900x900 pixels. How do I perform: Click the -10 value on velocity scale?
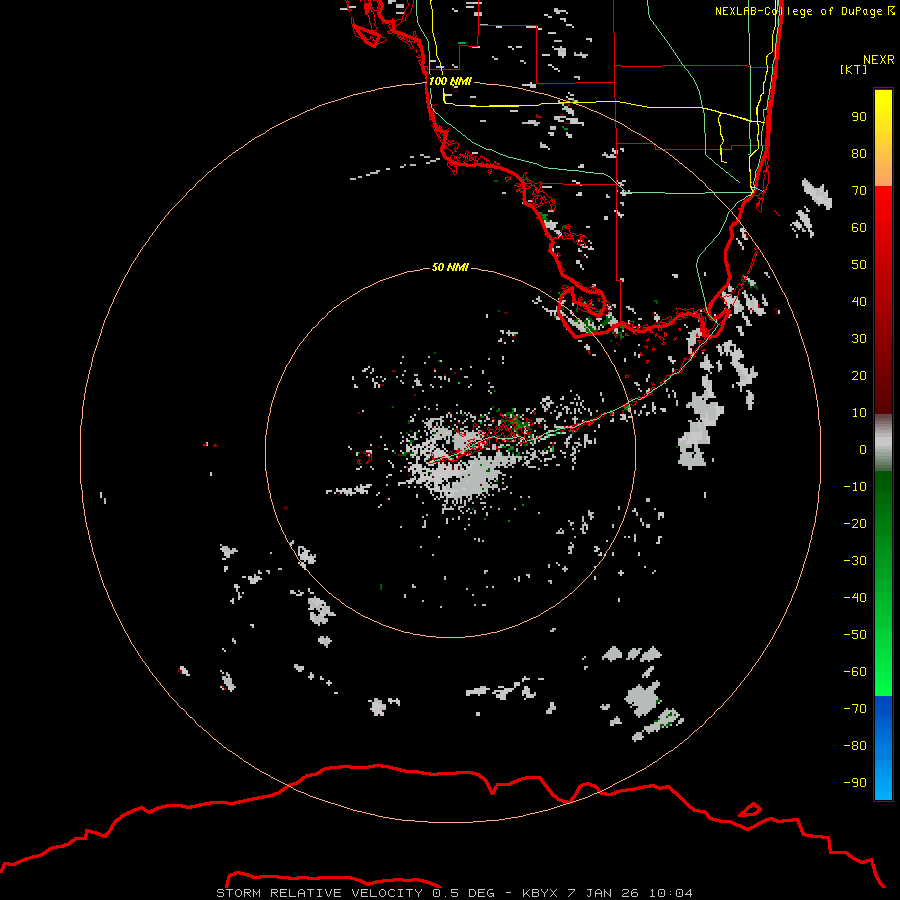click(x=855, y=487)
